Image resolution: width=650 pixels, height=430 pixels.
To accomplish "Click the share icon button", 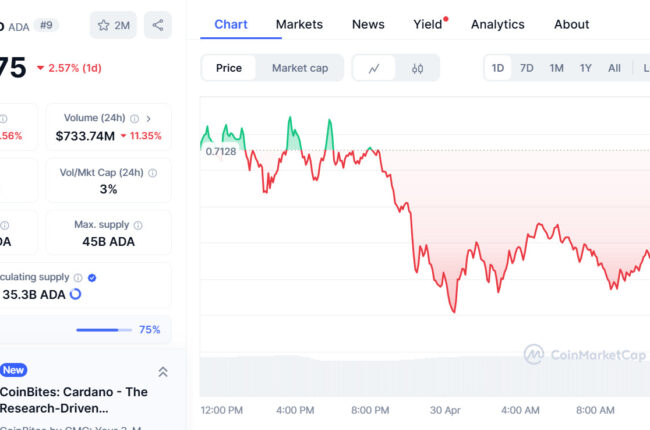I will [x=158, y=25].
